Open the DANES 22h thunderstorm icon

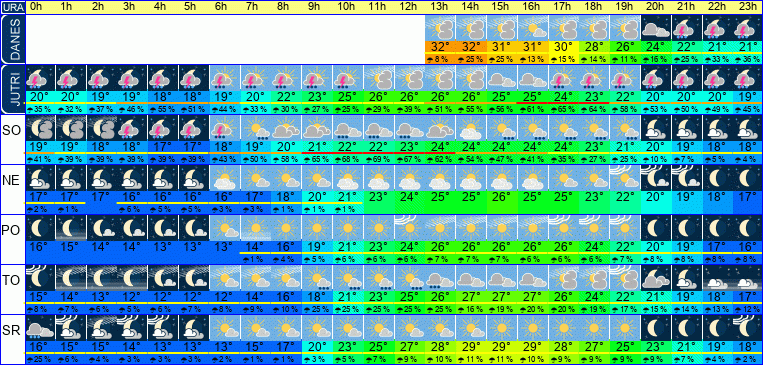coord(718,28)
